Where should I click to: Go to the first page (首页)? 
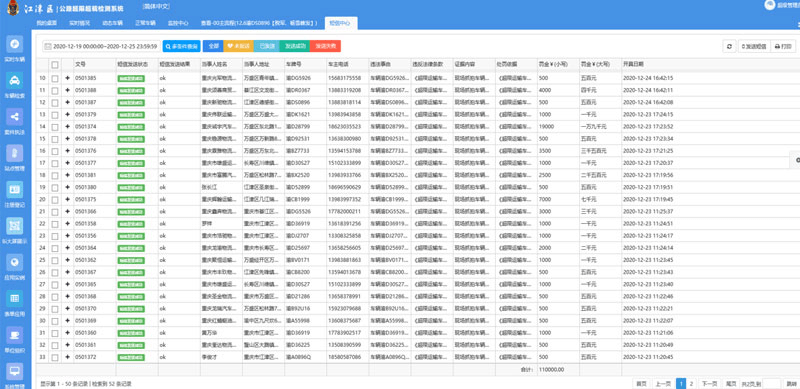tap(641, 383)
